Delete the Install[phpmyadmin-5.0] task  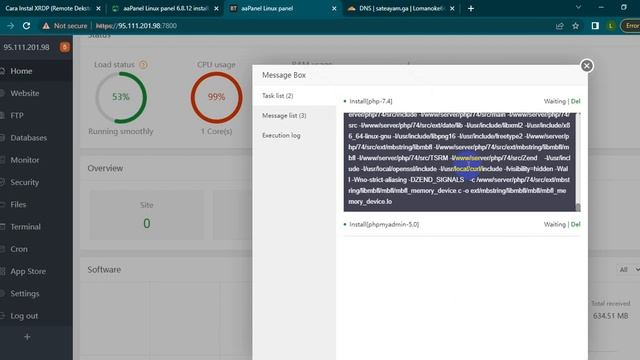576,224
